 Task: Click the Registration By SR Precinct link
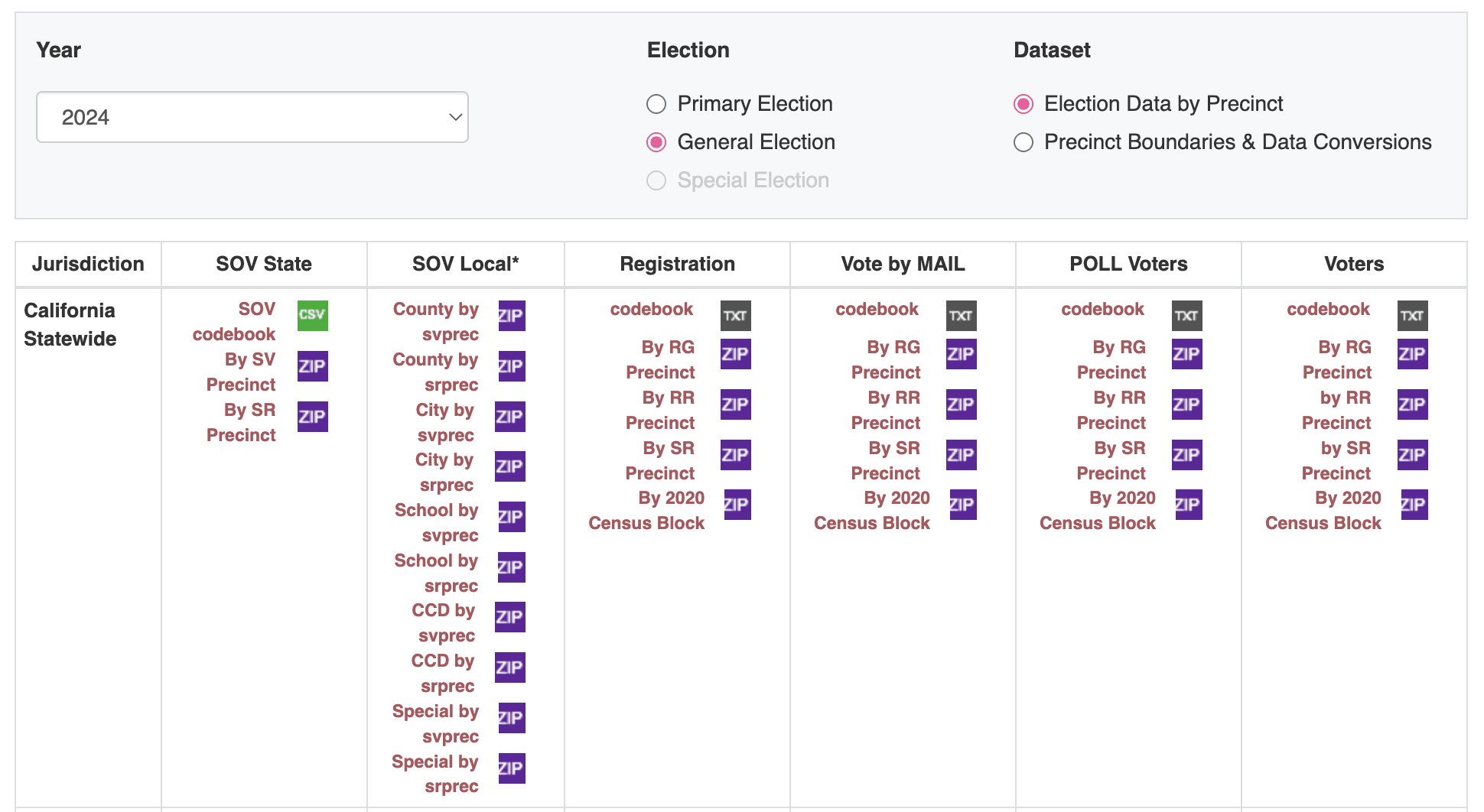click(x=660, y=460)
